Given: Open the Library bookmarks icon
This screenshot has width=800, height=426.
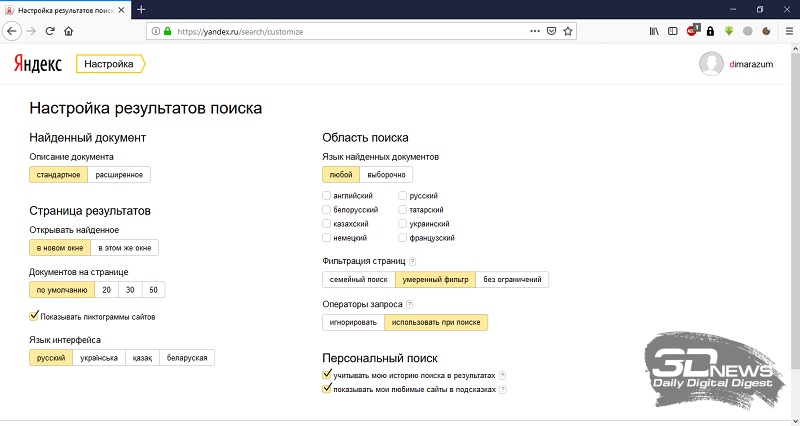Looking at the screenshot, I should click(654, 31).
